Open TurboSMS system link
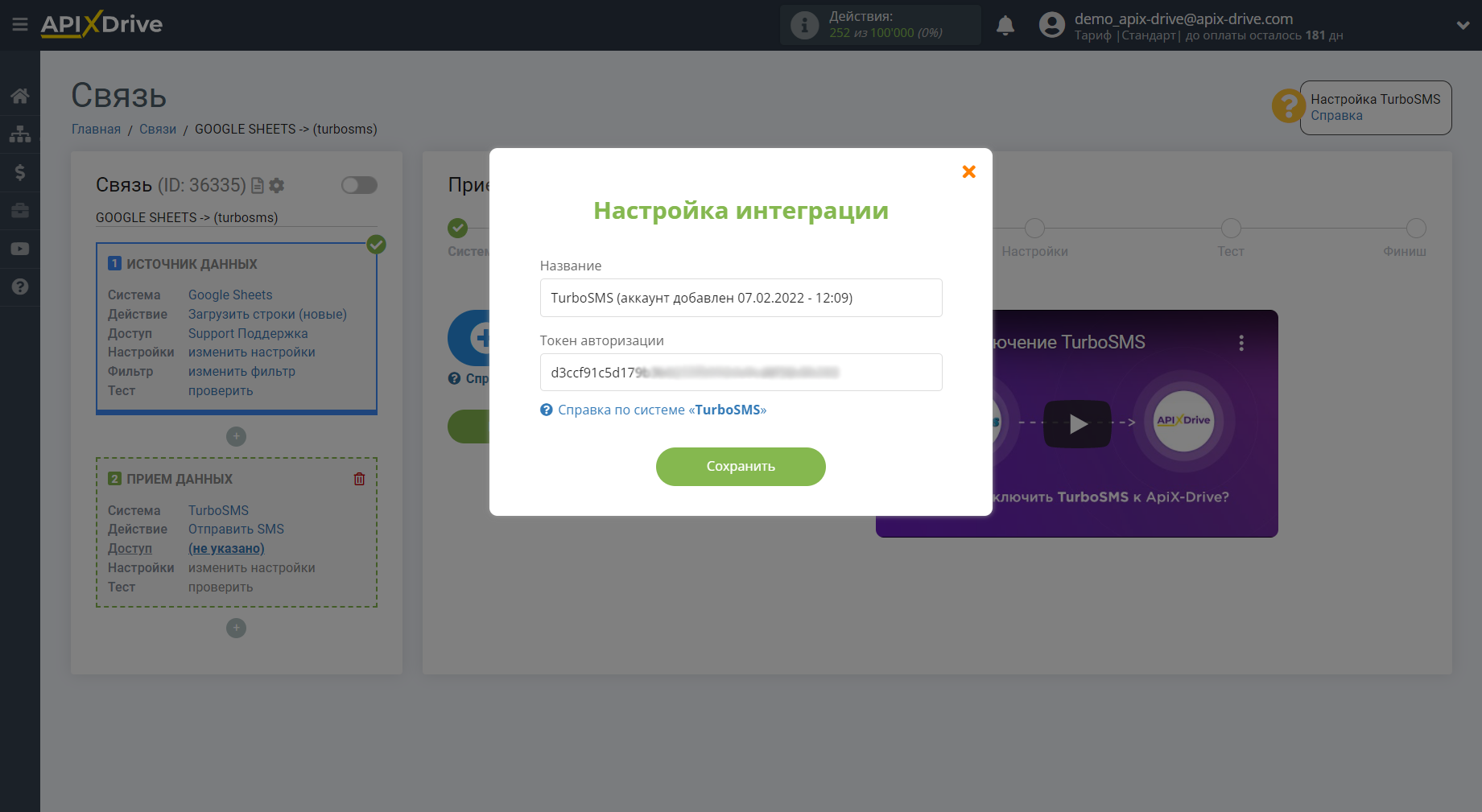The image size is (1482, 812). 218,511
